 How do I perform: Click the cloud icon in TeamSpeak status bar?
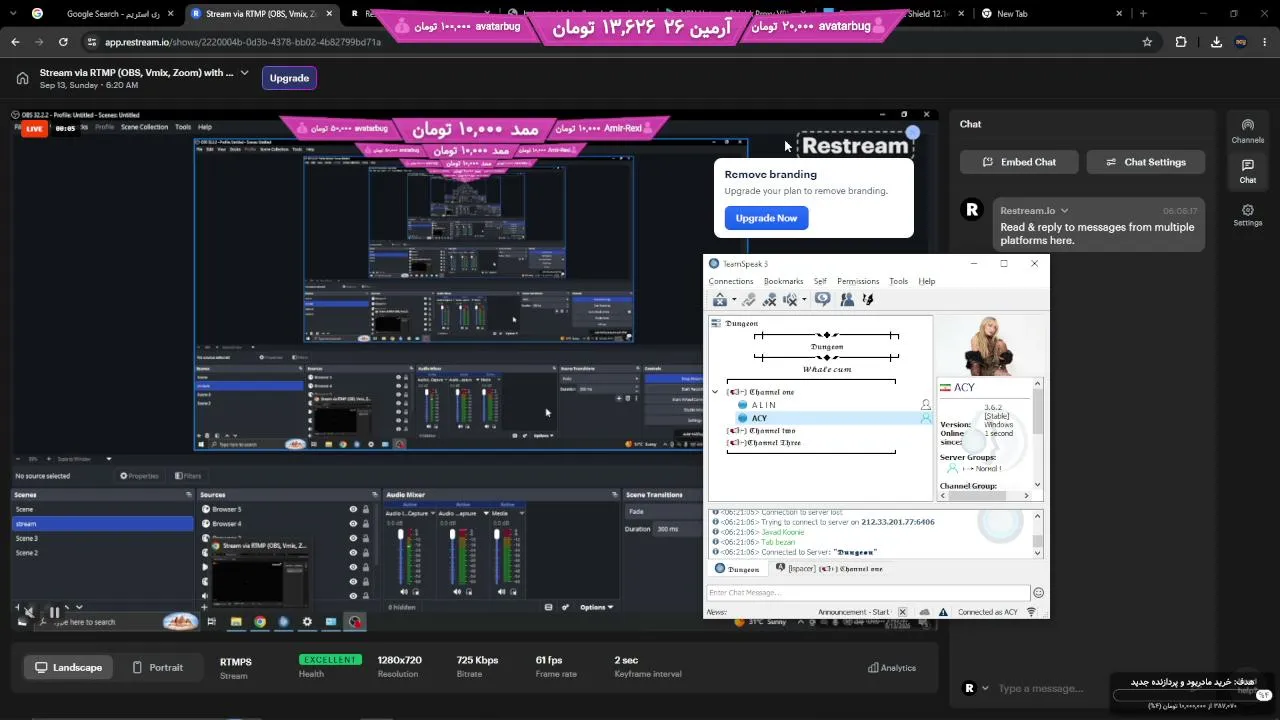click(x=925, y=612)
